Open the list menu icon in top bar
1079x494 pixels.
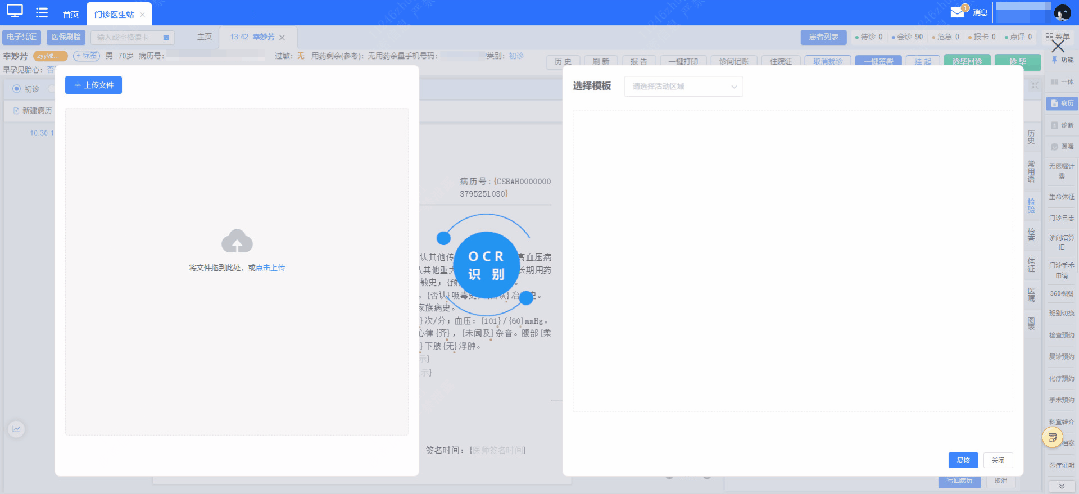pyautogui.click(x=42, y=12)
